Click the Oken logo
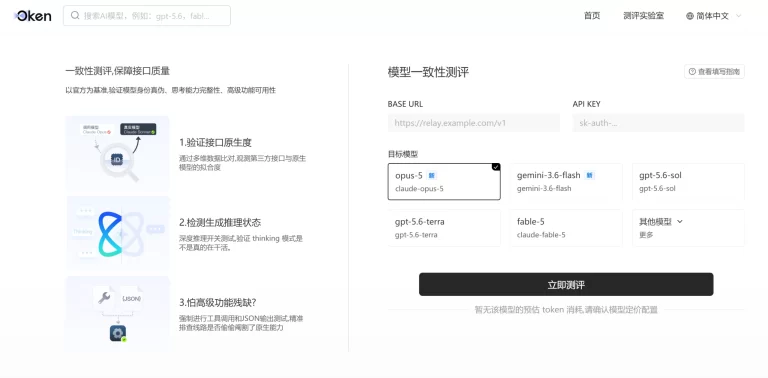Screen dimensions: 768x378 click(33, 16)
